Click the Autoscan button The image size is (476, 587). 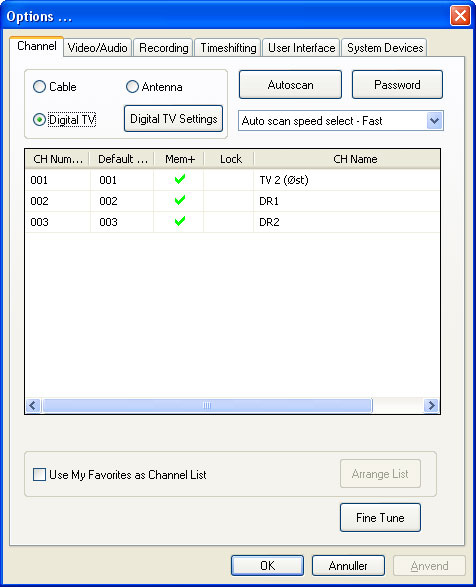click(x=290, y=85)
